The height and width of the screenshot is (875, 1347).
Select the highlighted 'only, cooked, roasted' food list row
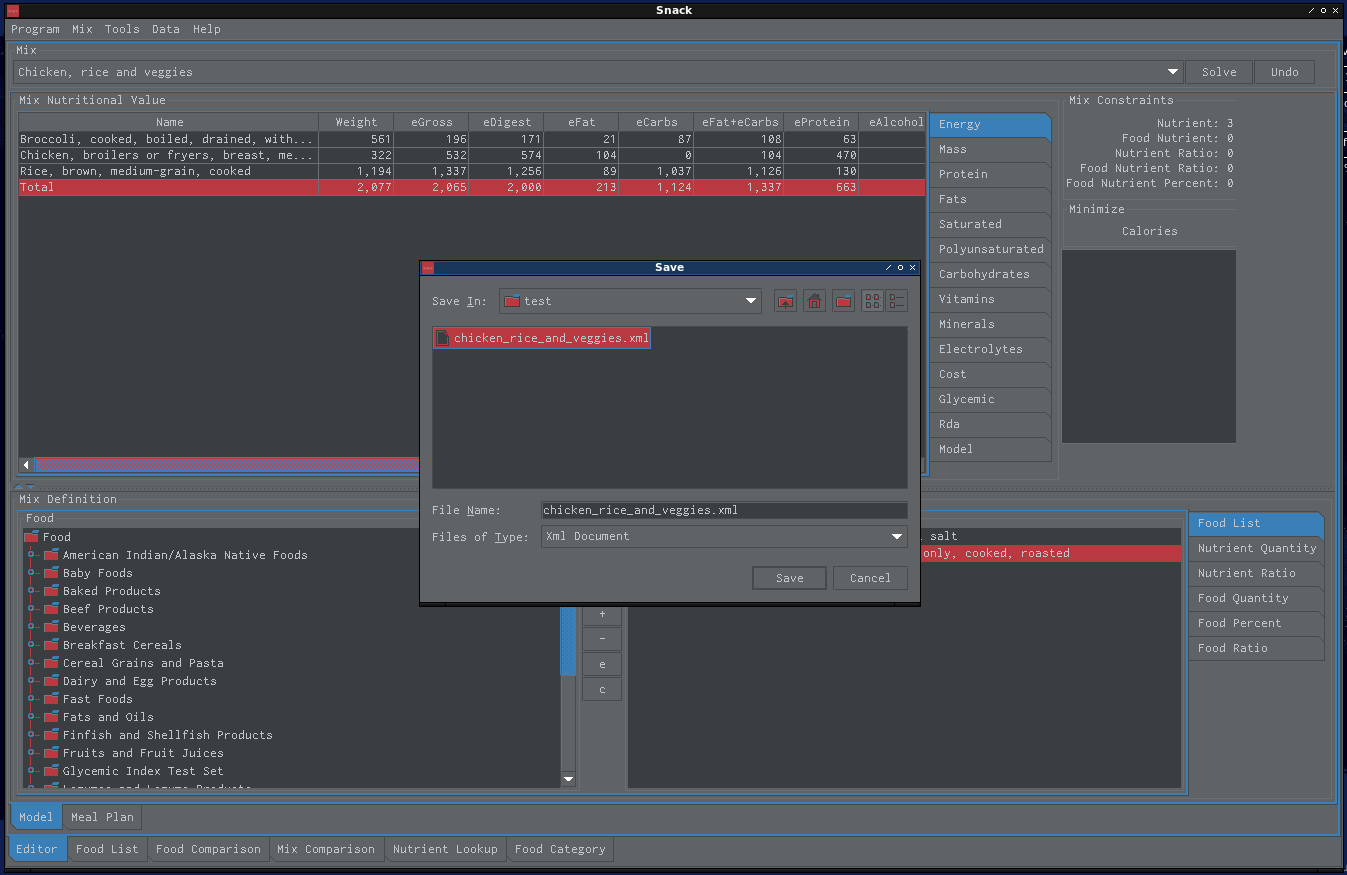(x=1051, y=553)
